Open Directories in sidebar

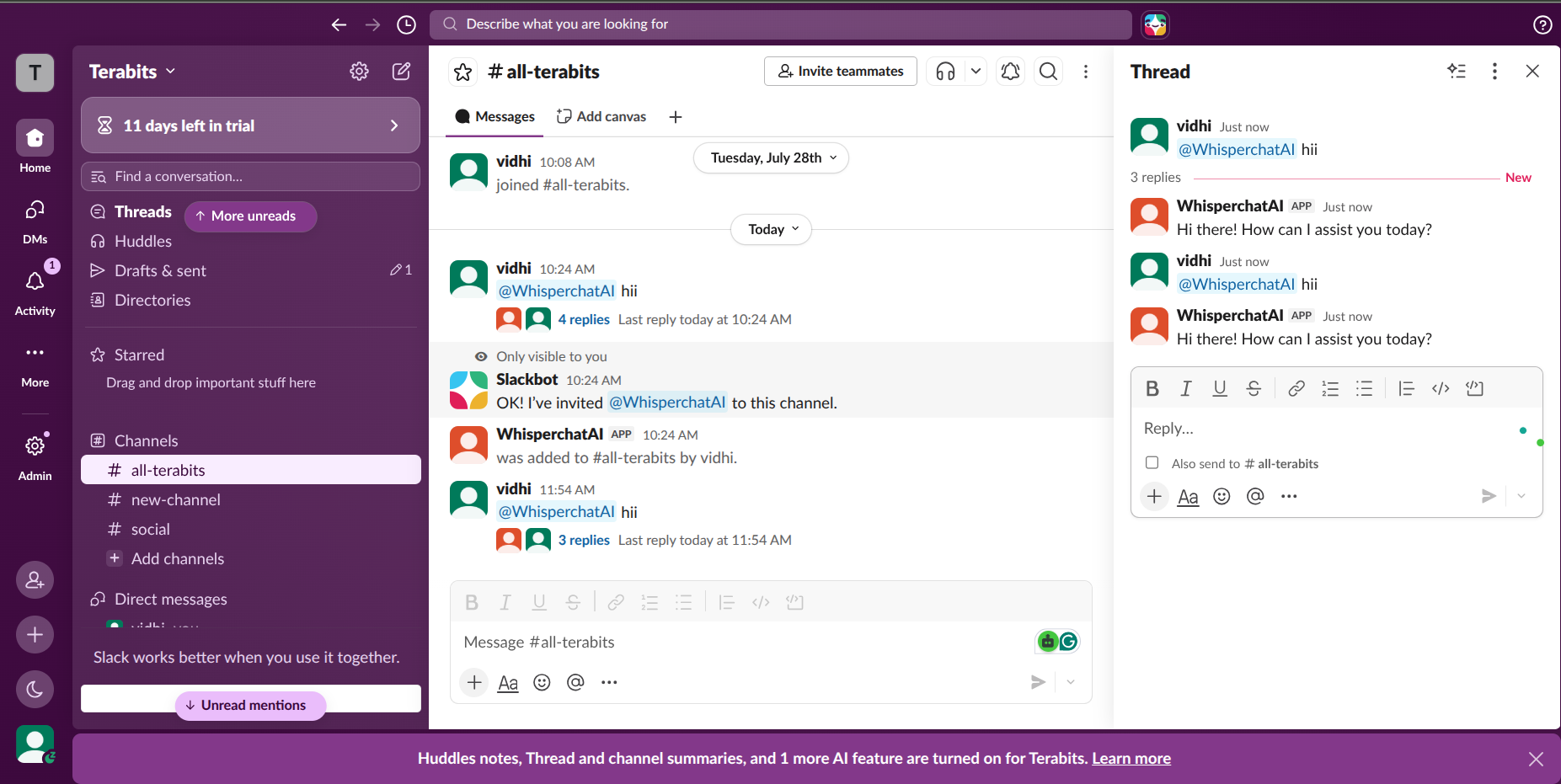141,300
